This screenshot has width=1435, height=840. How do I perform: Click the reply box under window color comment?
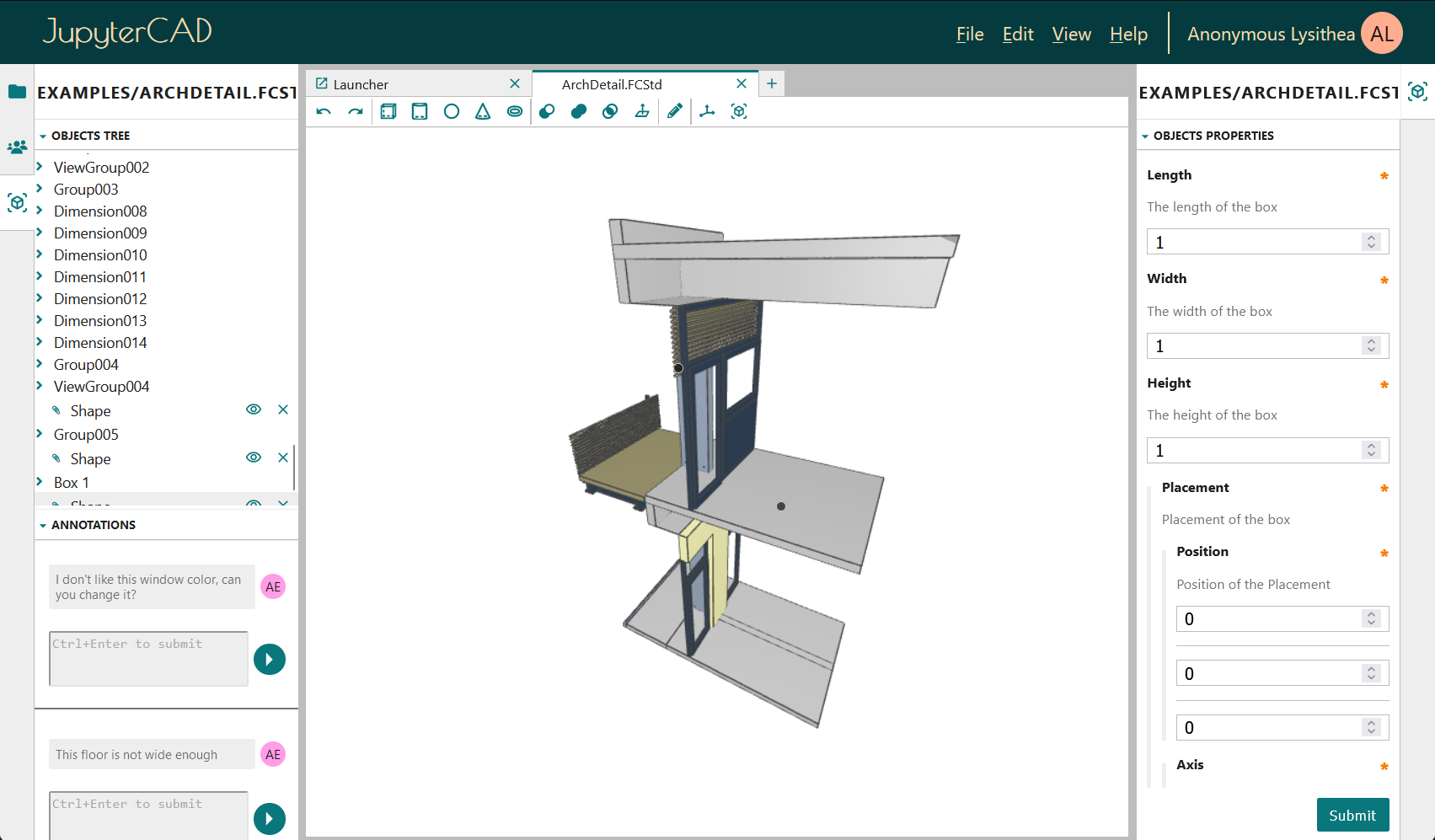(x=148, y=659)
